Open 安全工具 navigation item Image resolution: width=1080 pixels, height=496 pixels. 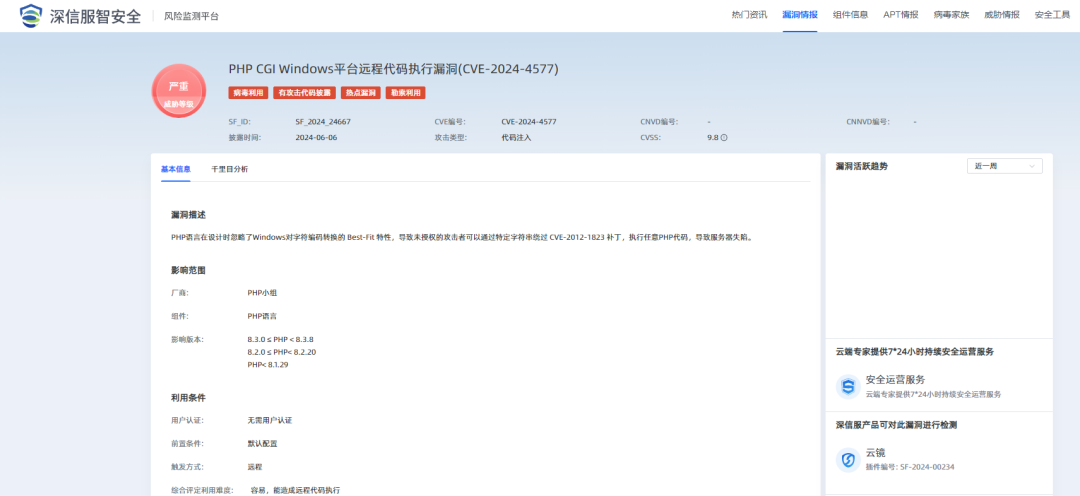click(1052, 15)
